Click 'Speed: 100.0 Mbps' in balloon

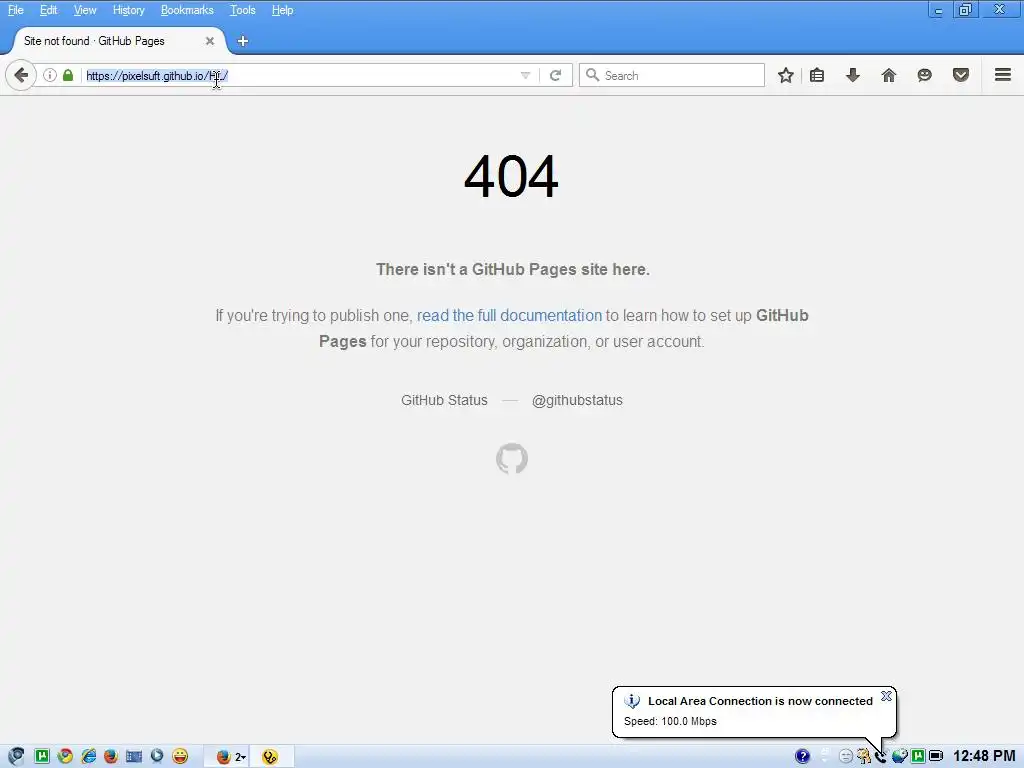tap(670, 721)
